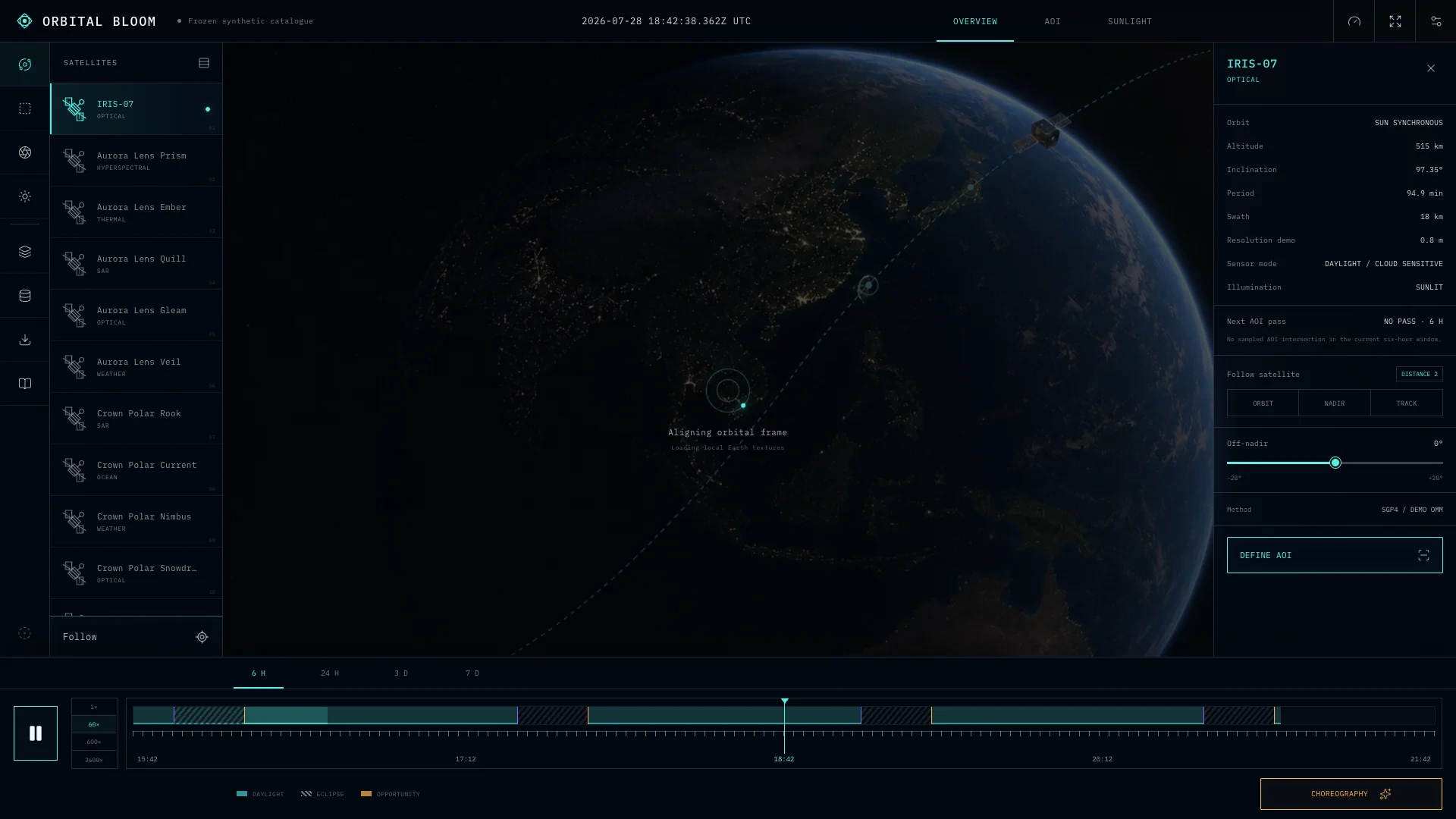The width and height of the screenshot is (1456, 819).
Task: Switch to the AOI tab
Action: (1053, 21)
